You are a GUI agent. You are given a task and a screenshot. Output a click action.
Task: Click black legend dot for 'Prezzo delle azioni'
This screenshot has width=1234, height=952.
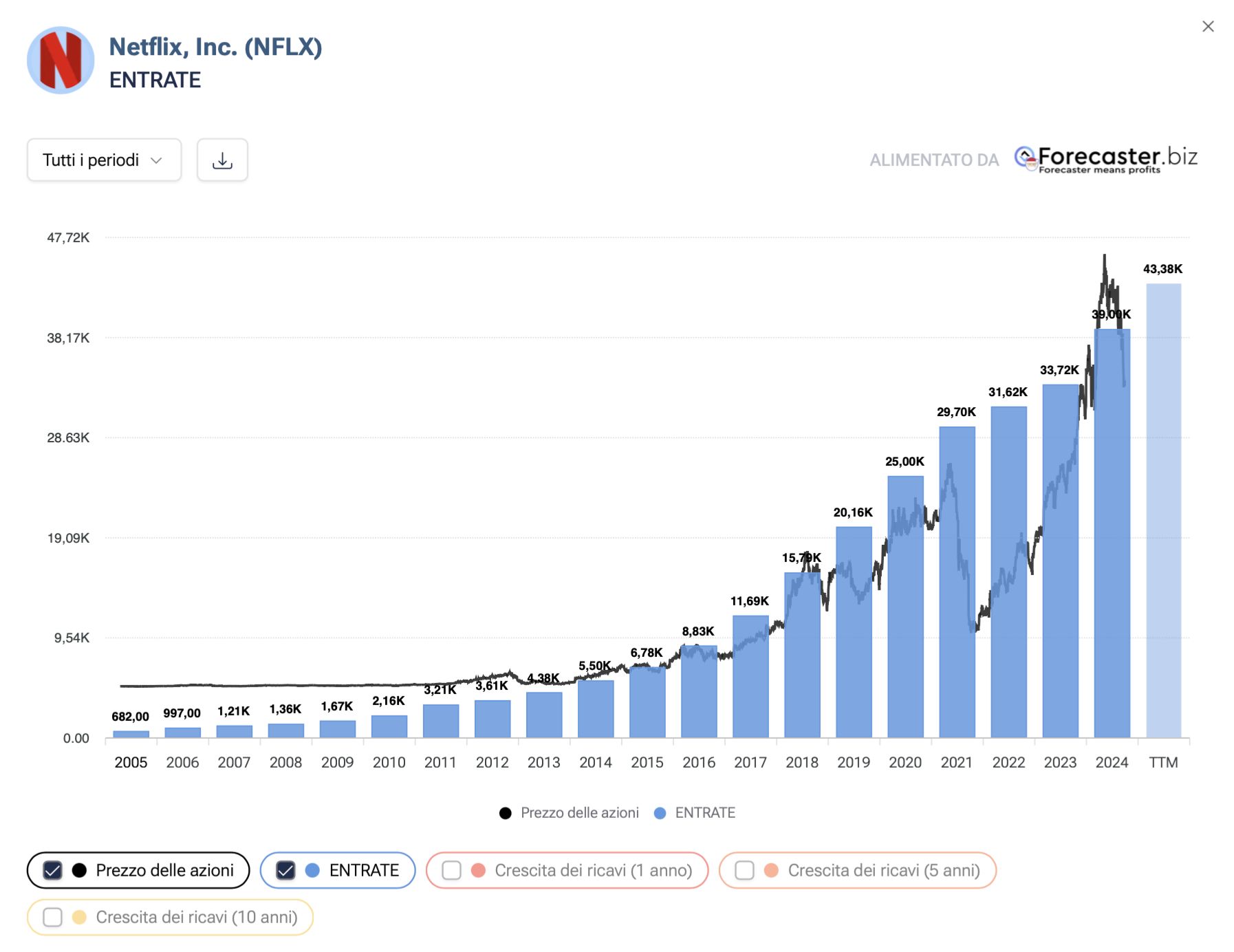coord(506,813)
